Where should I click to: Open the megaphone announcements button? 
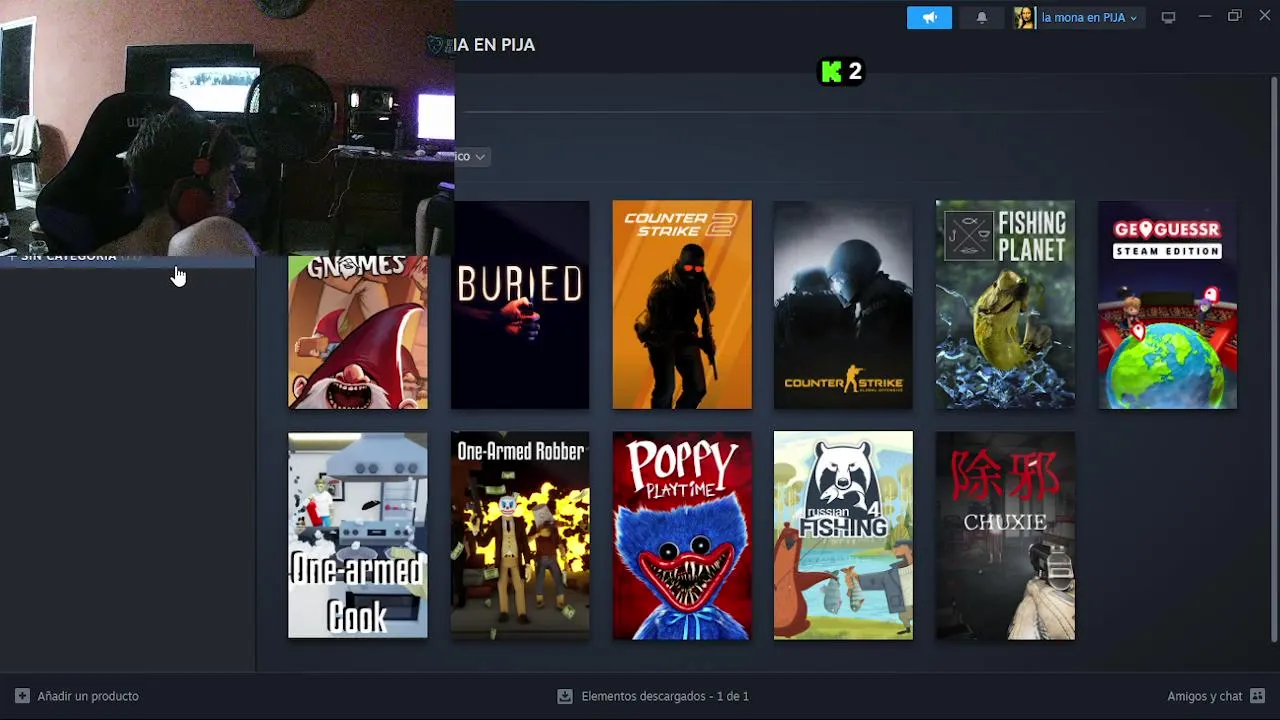tap(929, 17)
